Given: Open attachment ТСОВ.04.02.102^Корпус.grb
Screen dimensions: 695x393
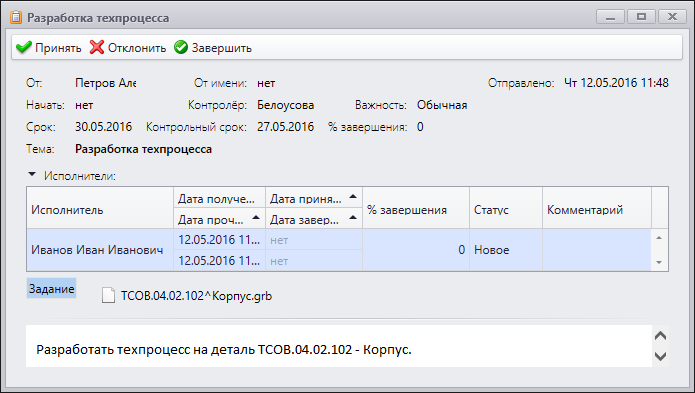Looking at the screenshot, I should (x=196, y=296).
